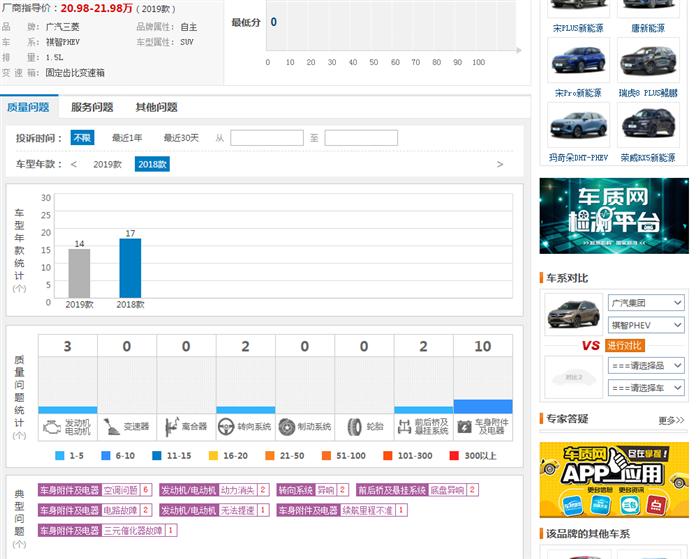The height and width of the screenshot is (559, 700).
Task: Click the front/rear axle suspension icon
Action: 404,427
